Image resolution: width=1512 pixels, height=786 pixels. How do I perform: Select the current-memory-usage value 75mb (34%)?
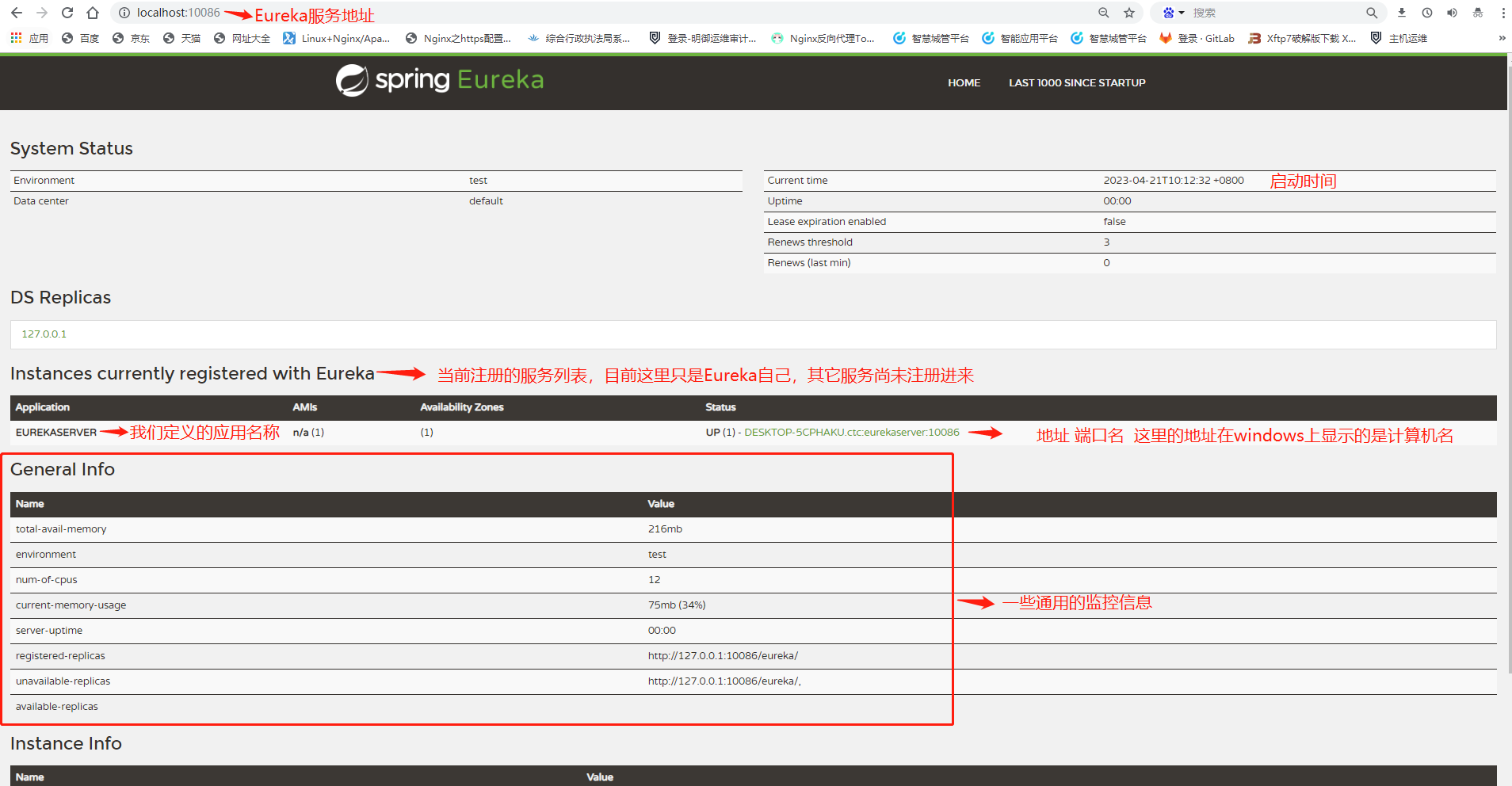(x=677, y=605)
